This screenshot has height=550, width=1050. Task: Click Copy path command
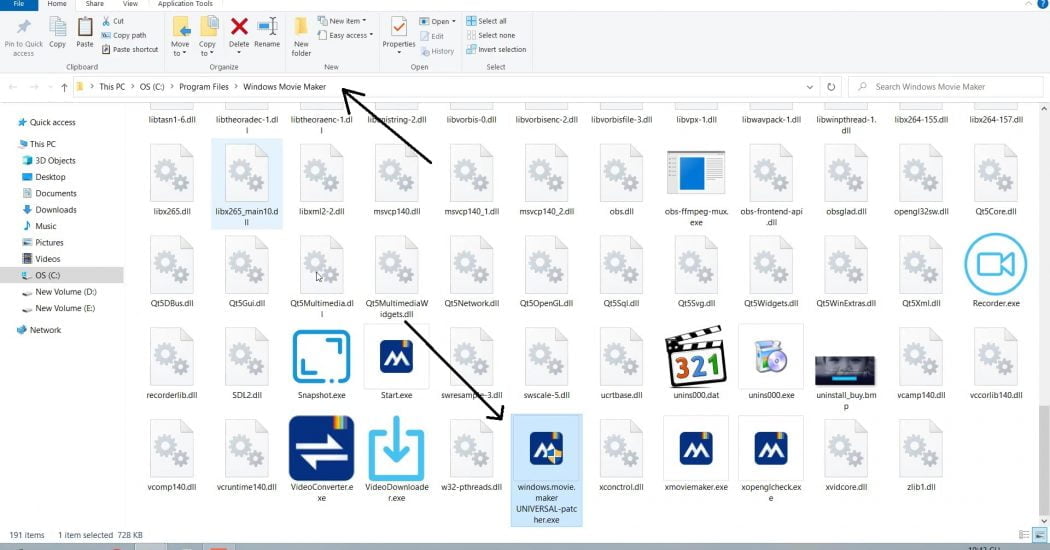click(124, 35)
